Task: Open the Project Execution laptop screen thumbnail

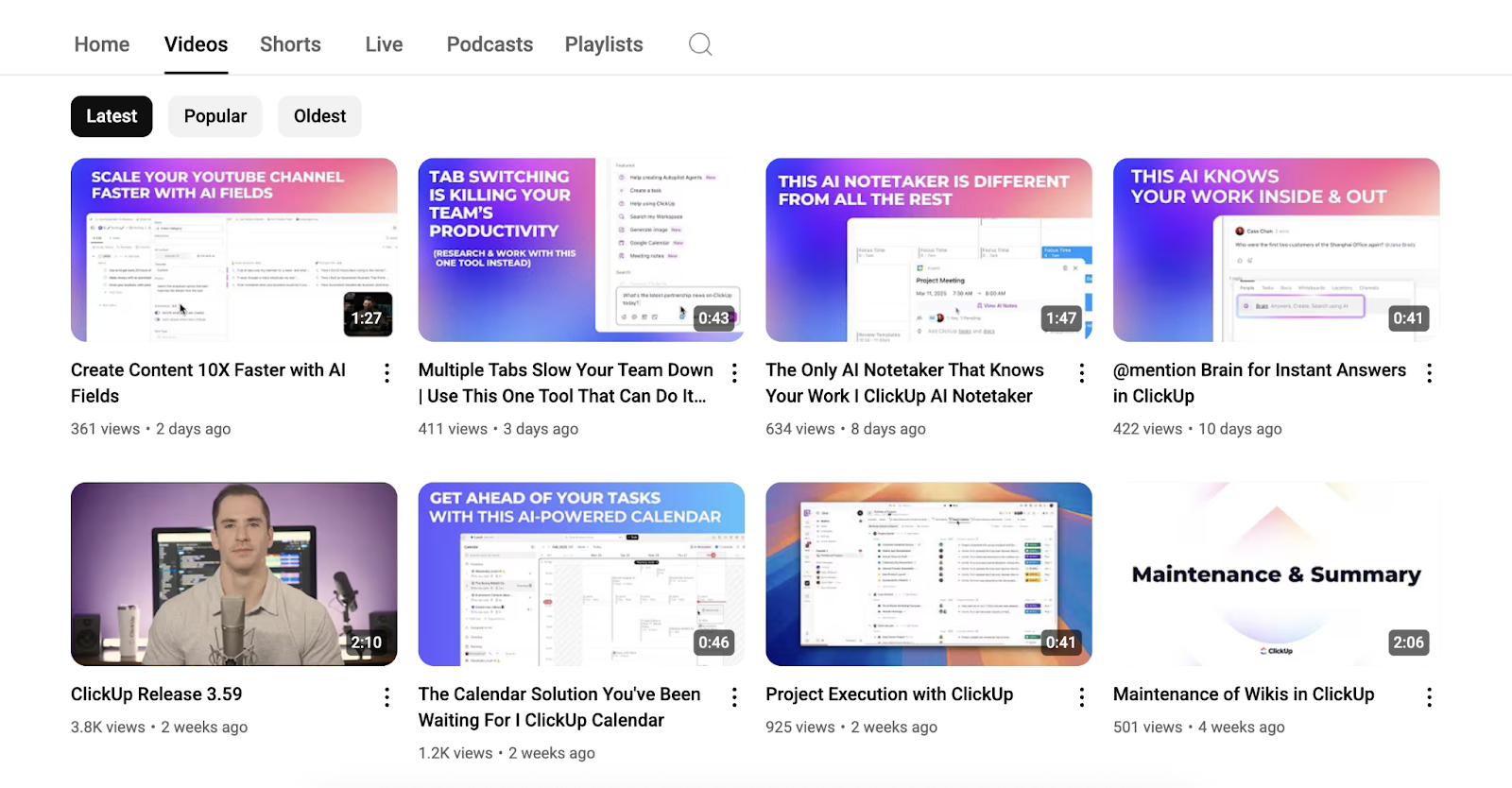Action: (929, 574)
